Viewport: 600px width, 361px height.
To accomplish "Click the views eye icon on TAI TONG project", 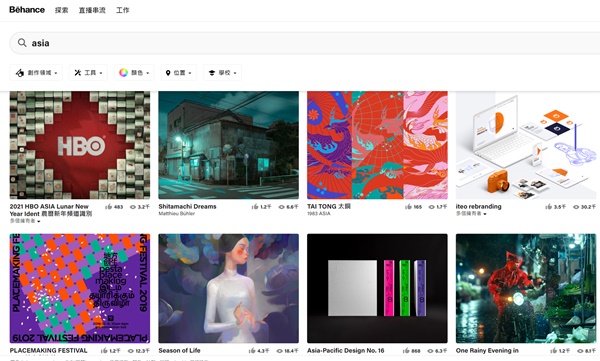I will pos(432,207).
